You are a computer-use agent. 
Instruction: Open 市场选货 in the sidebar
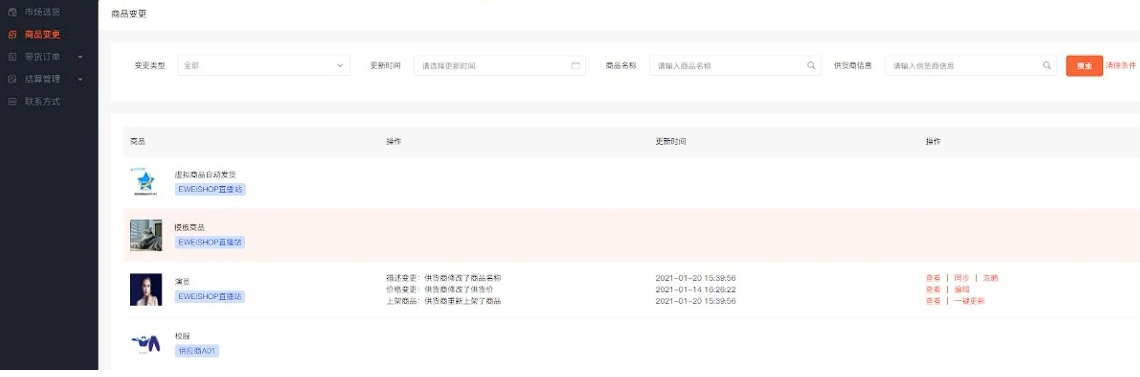click(x=42, y=12)
